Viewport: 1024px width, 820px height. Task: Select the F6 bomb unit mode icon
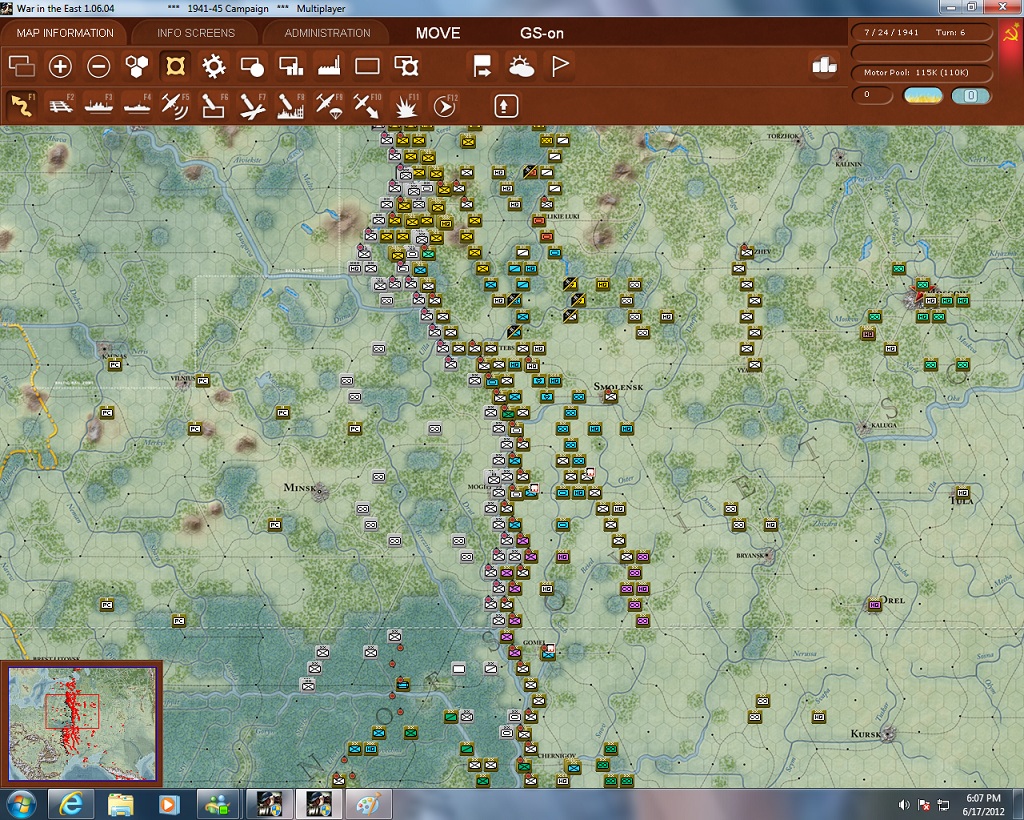click(214, 106)
